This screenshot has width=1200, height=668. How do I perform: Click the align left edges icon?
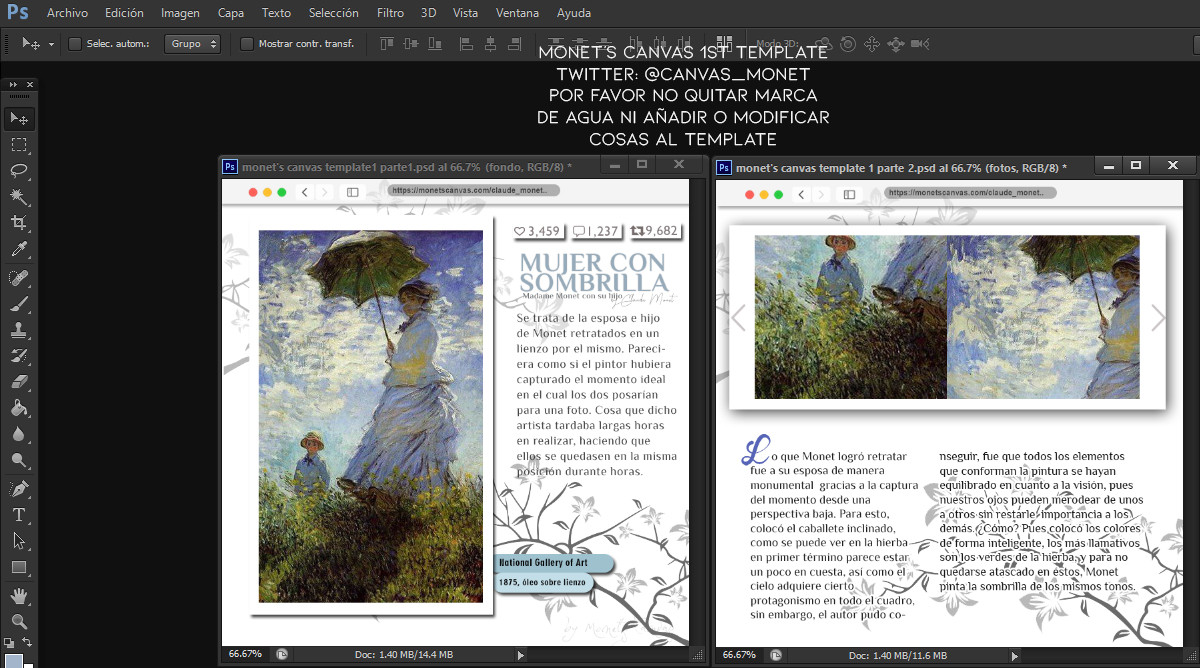click(466, 44)
